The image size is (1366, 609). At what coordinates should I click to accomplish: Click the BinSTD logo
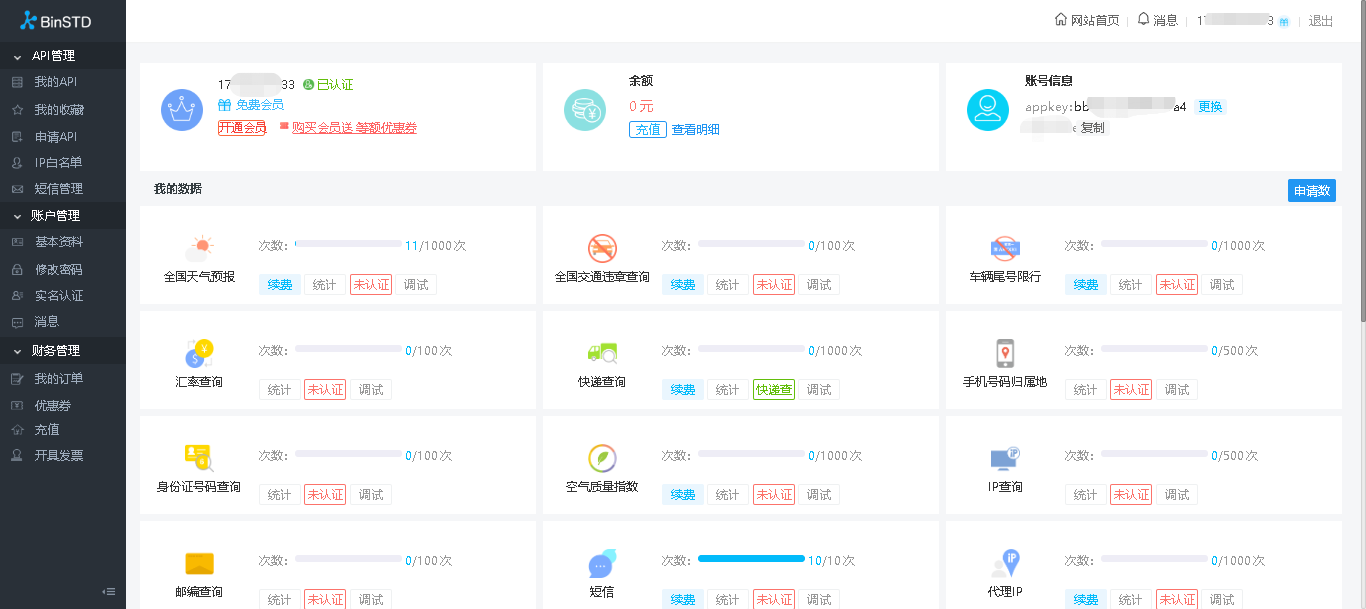click(x=56, y=21)
